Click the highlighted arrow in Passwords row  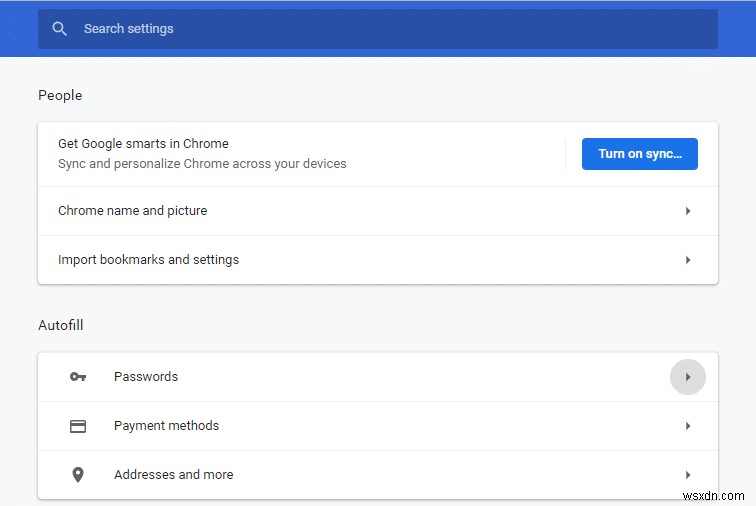tap(688, 377)
